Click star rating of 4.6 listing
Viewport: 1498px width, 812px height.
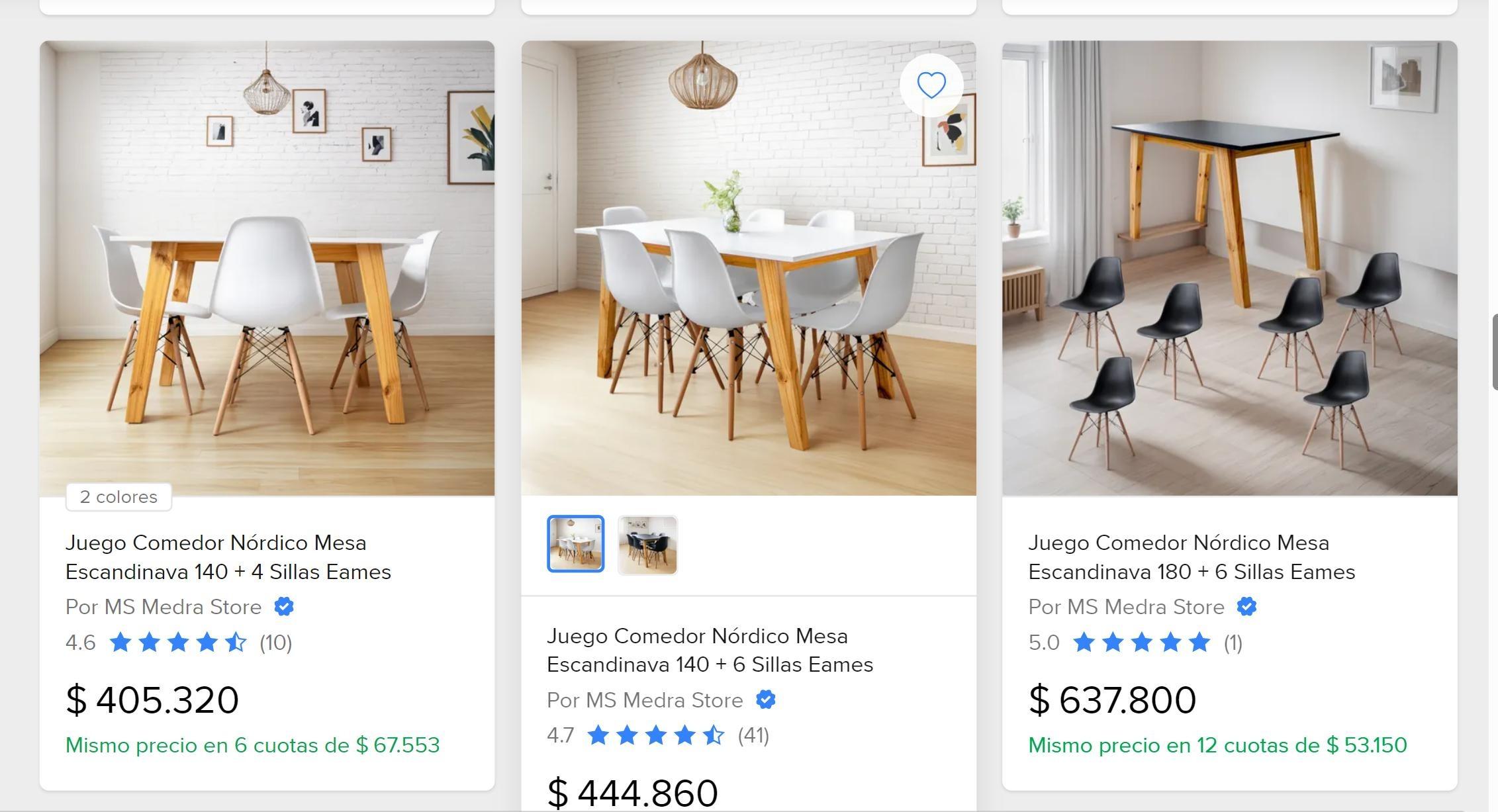[x=178, y=643]
